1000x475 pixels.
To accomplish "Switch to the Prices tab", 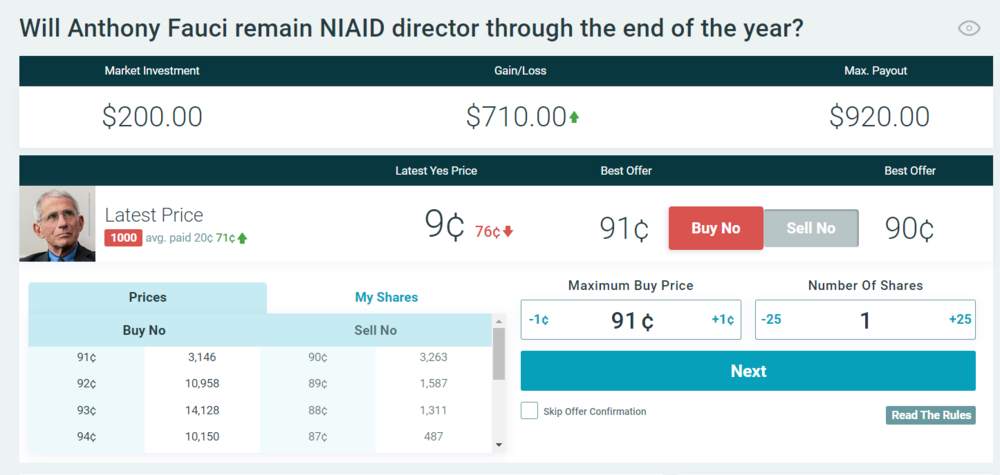I will tap(147, 297).
